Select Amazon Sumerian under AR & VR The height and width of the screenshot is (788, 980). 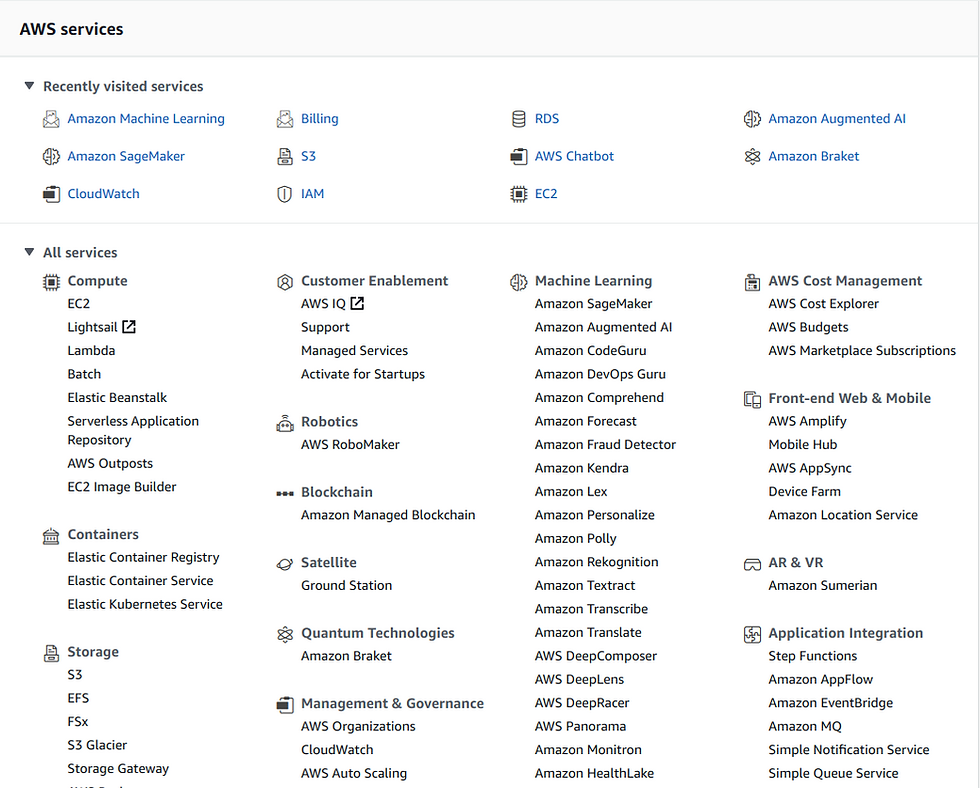(823, 586)
